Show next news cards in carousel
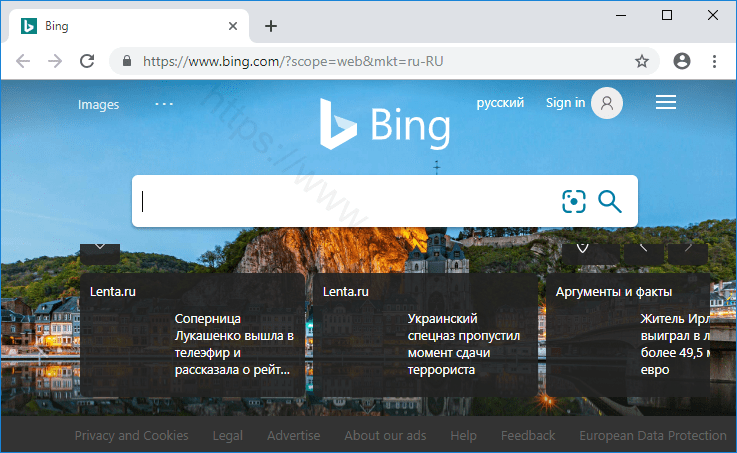This screenshot has height=453, width=737. 688,248
